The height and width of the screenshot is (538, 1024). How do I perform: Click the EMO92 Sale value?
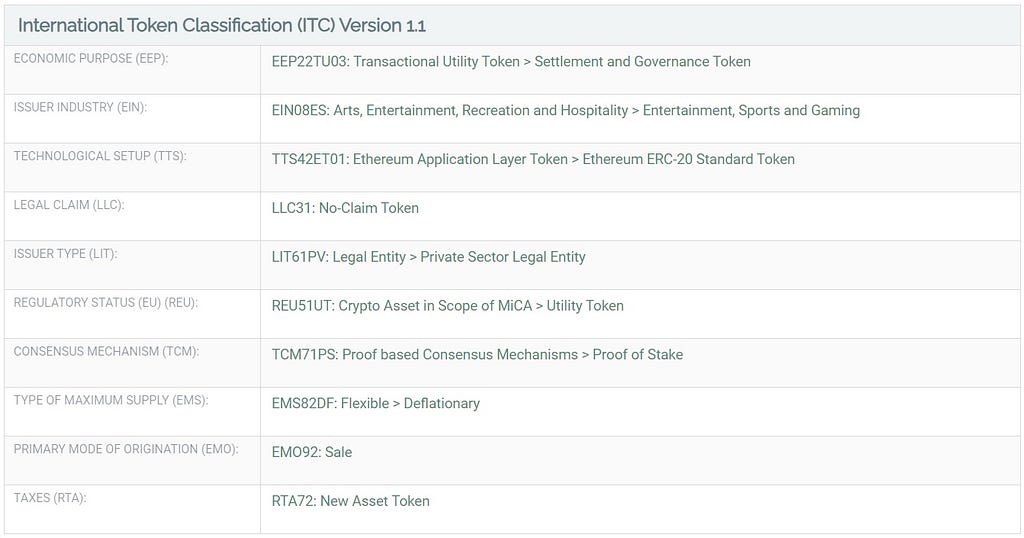312,452
